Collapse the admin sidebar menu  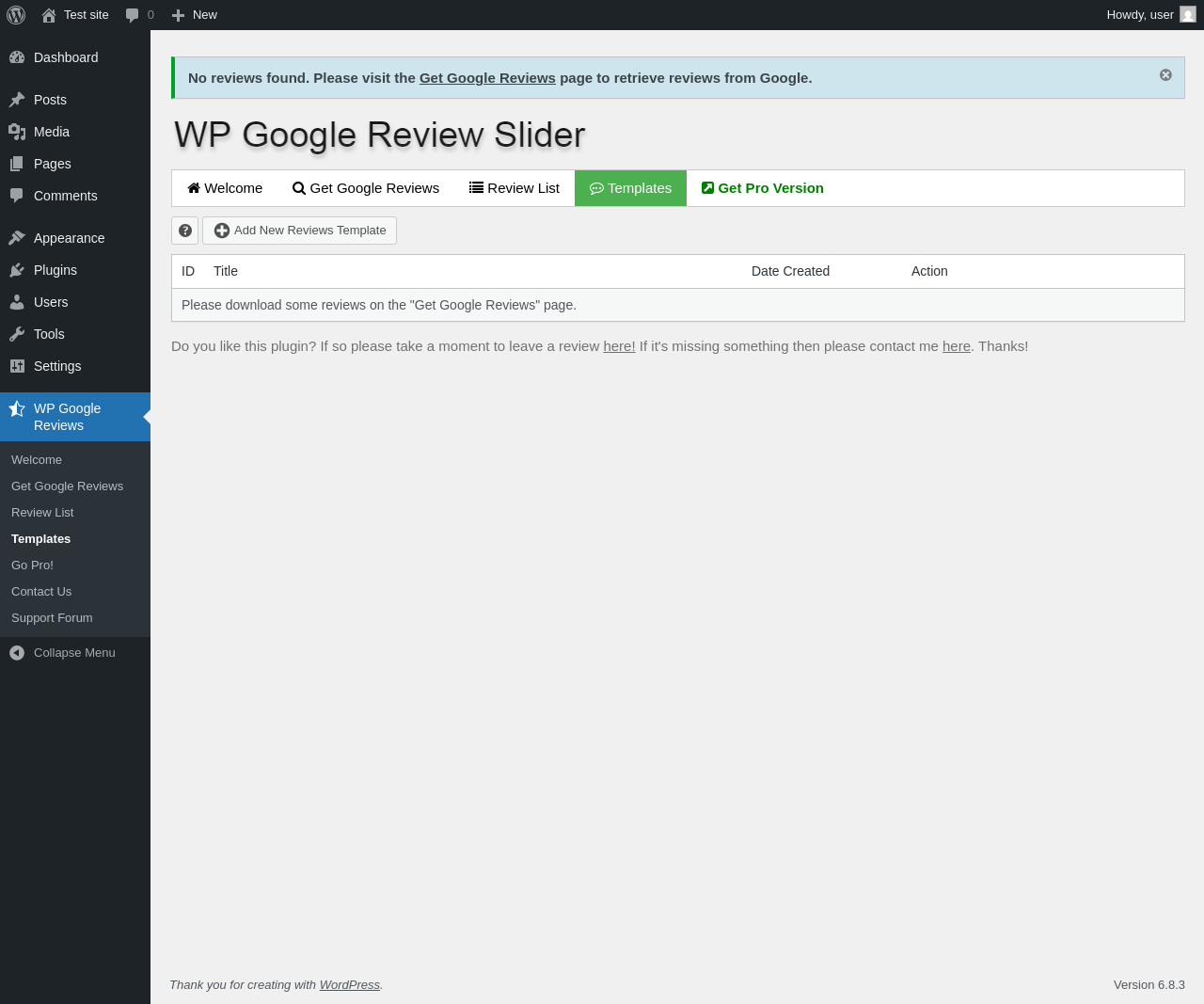(x=74, y=653)
